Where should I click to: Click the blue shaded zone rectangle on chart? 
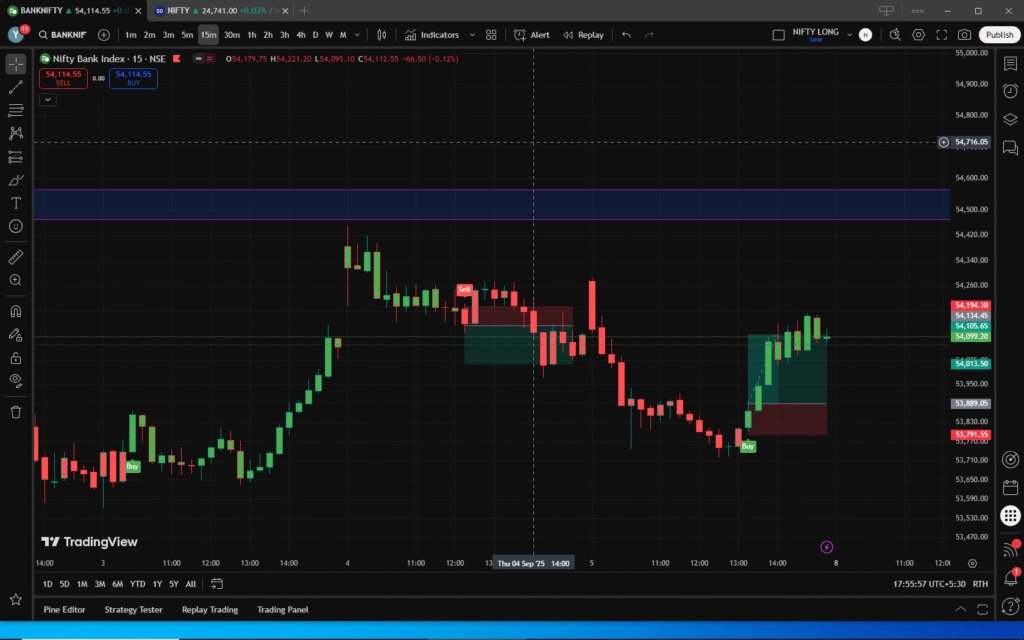click(x=490, y=204)
